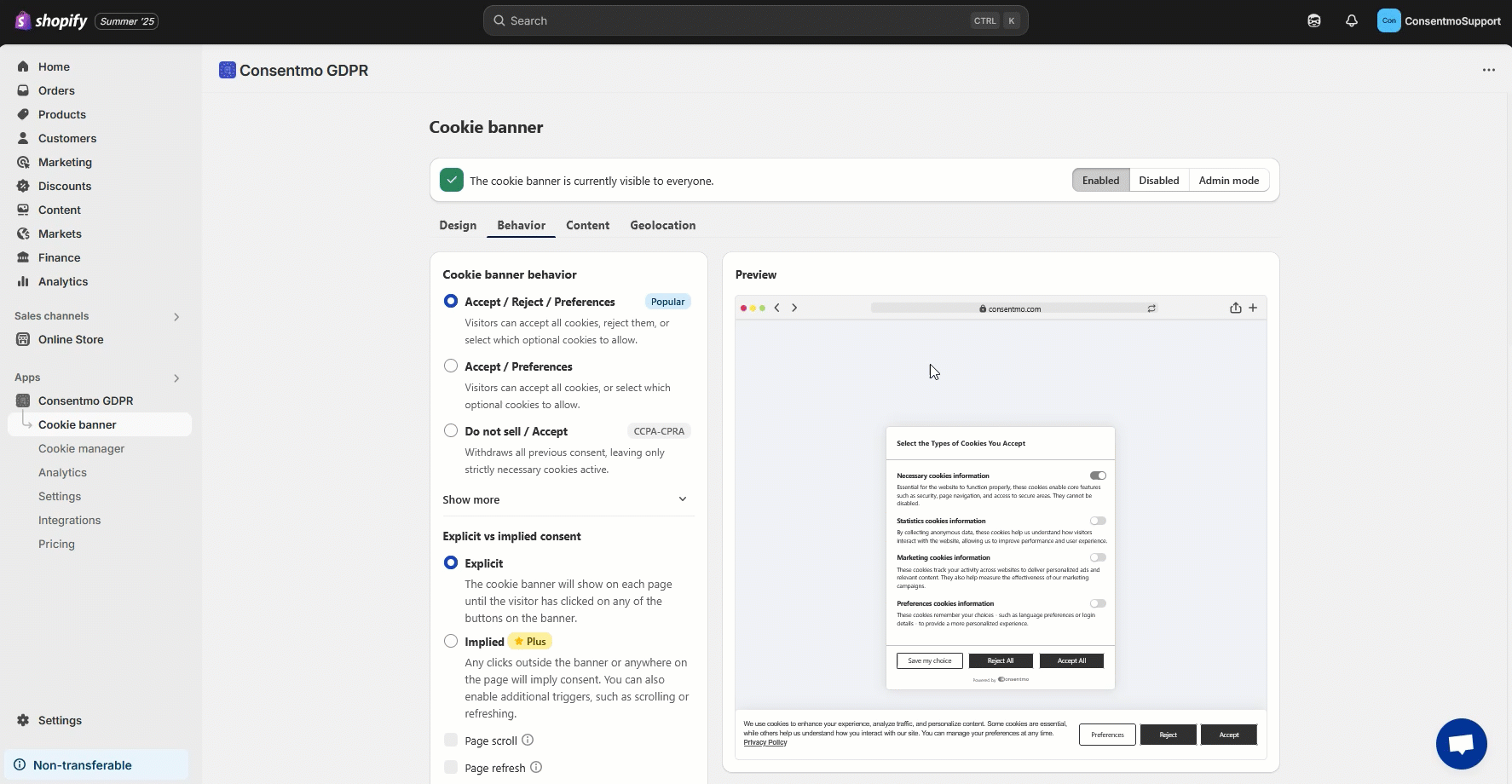Click the preview browser back arrow

click(777, 308)
